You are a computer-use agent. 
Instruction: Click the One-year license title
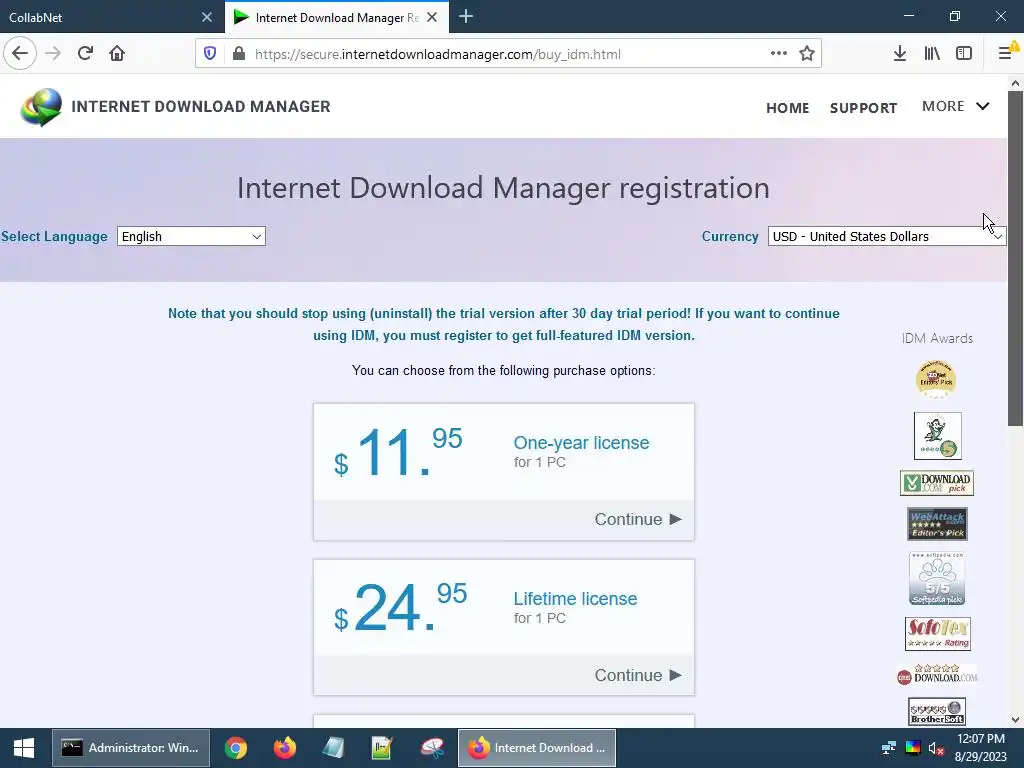(581, 443)
